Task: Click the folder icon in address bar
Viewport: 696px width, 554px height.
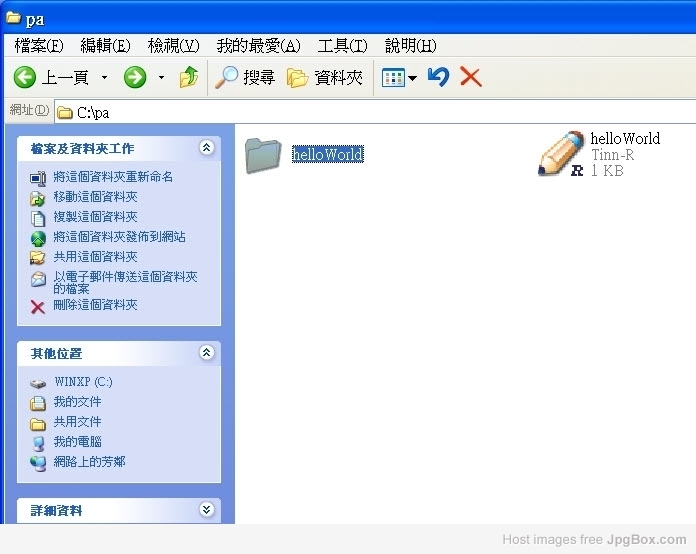Action: [x=65, y=113]
